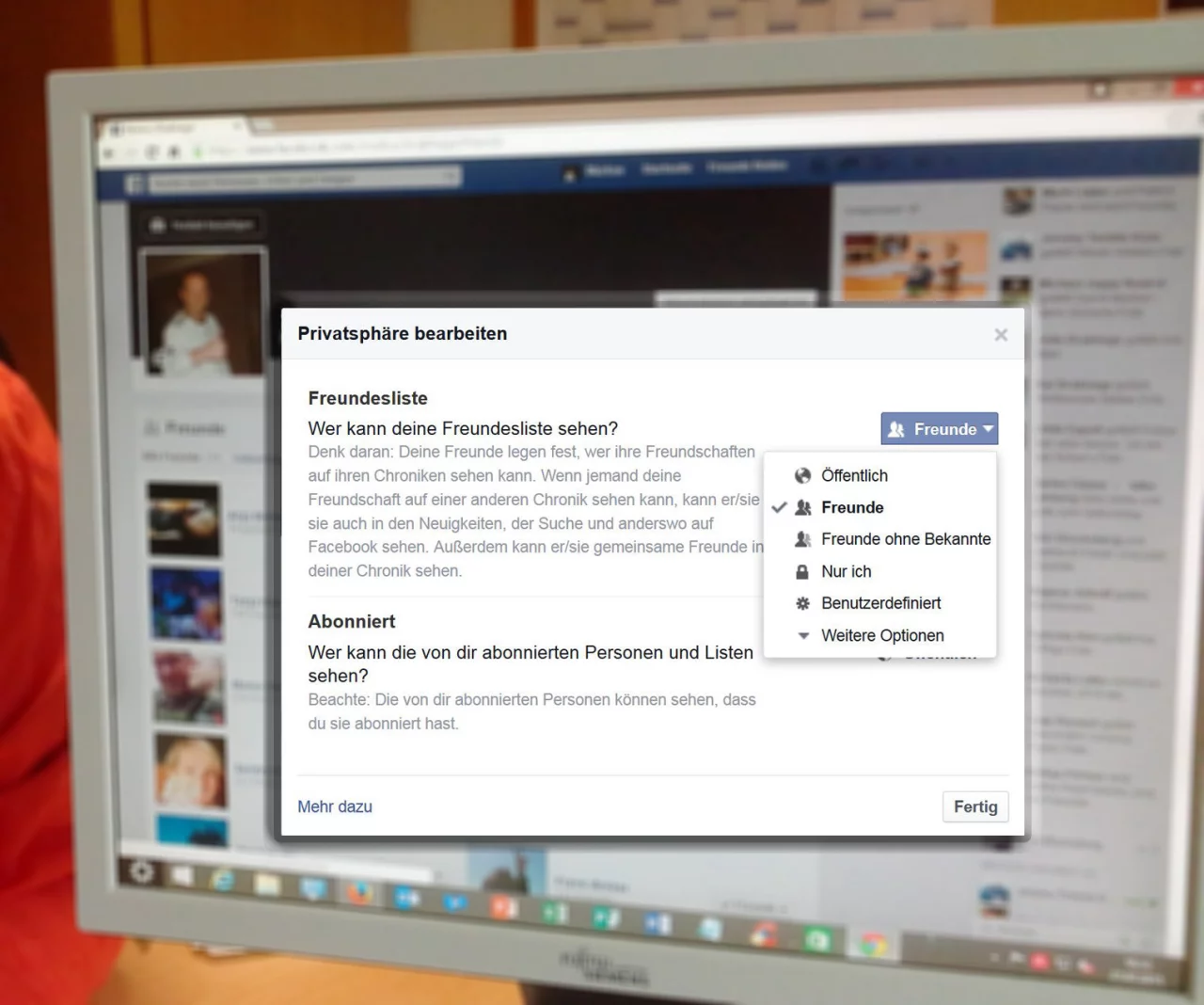Viewport: 1204px width, 1005px height.
Task: Click the globe icon beside Öffentlich
Action: pos(802,475)
